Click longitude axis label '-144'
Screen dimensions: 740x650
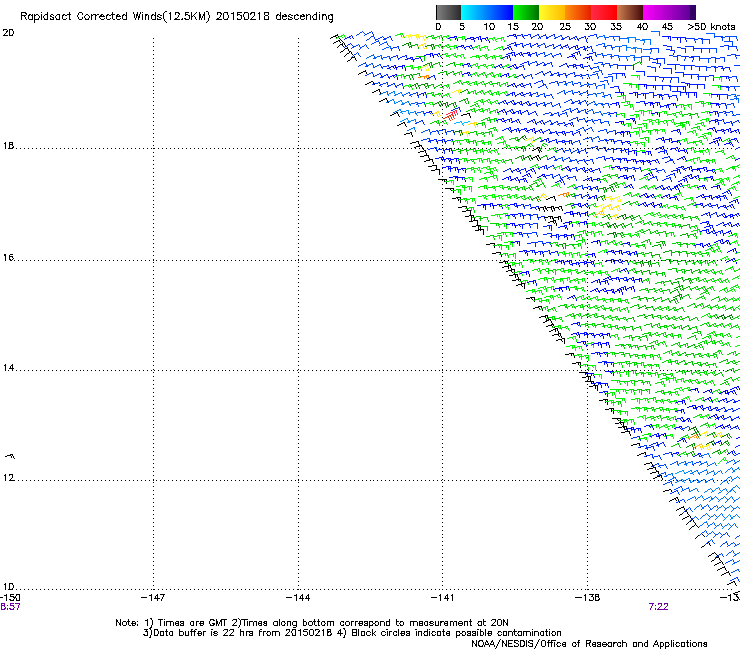pyautogui.click(x=298, y=598)
